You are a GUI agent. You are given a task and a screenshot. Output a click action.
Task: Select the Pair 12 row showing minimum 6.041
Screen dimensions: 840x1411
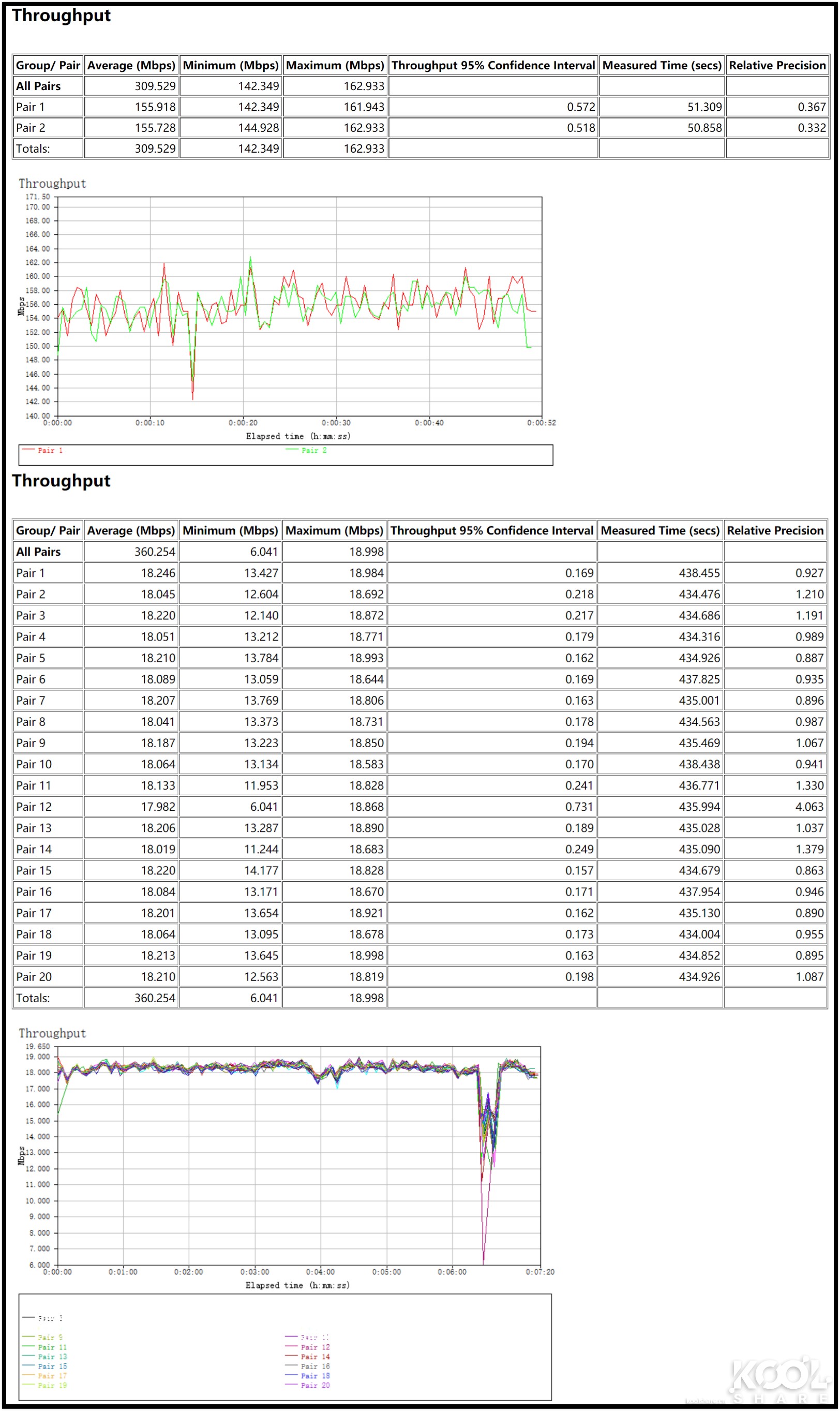point(35,806)
